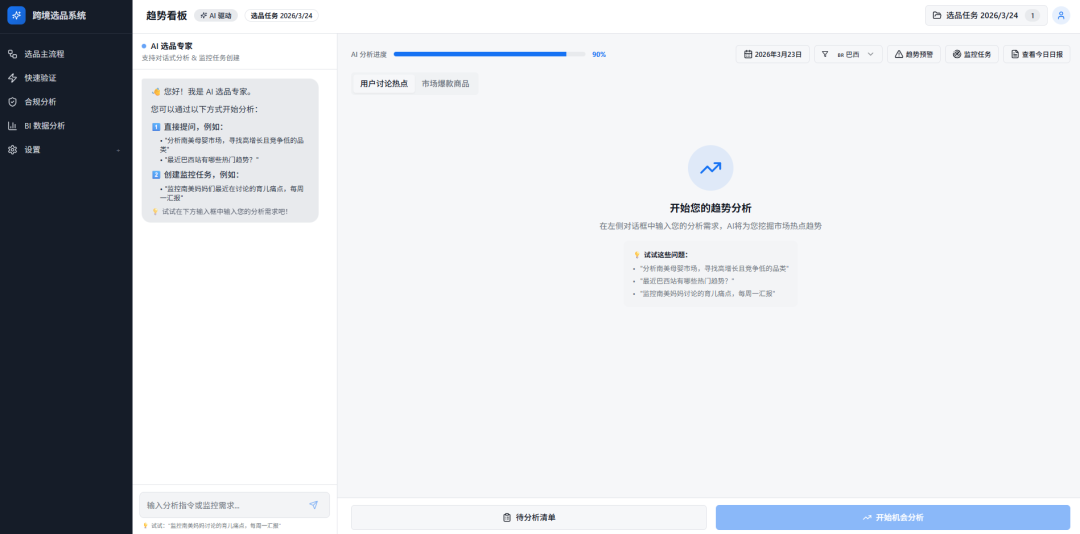Switch to the 市场爆款商品 tab
Image resolution: width=1080 pixels, height=534 pixels.
tap(445, 83)
